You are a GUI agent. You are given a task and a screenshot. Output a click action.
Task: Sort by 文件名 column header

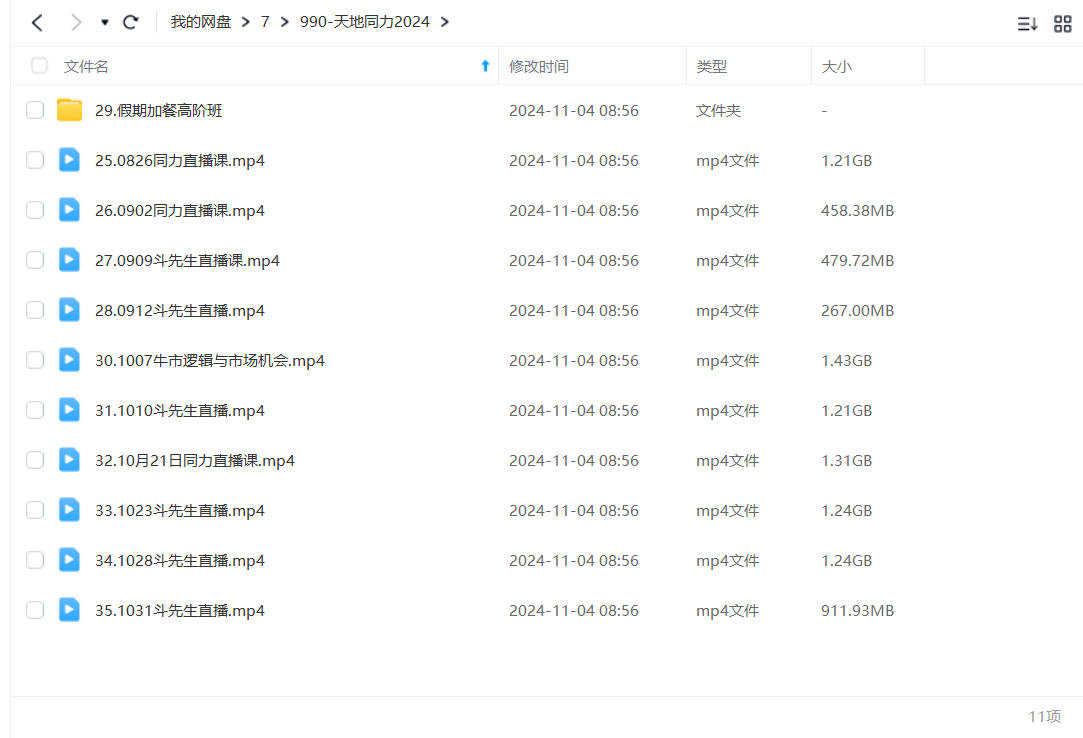86,66
